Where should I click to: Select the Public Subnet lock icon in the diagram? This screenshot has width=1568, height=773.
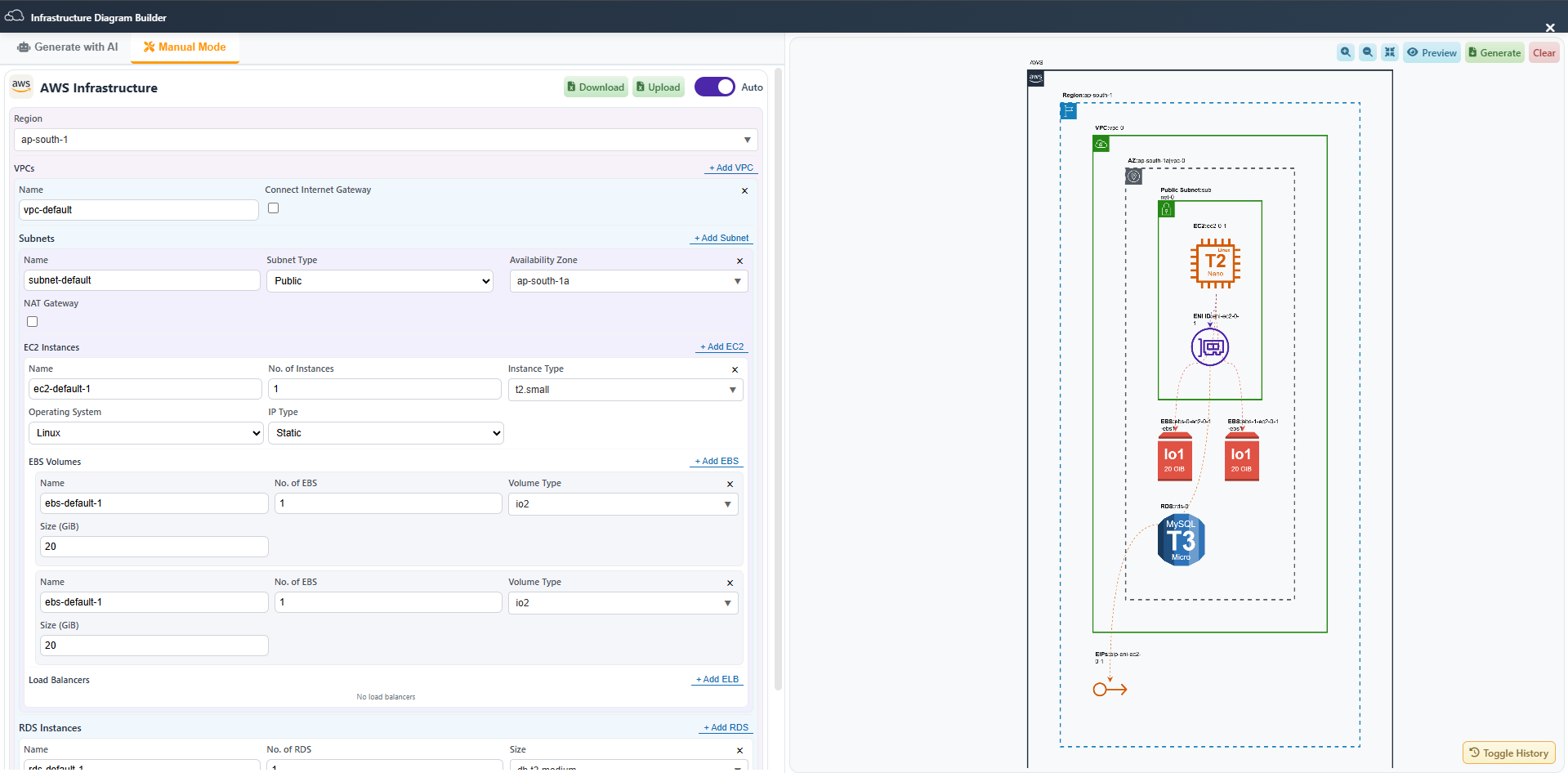pos(1167,209)
